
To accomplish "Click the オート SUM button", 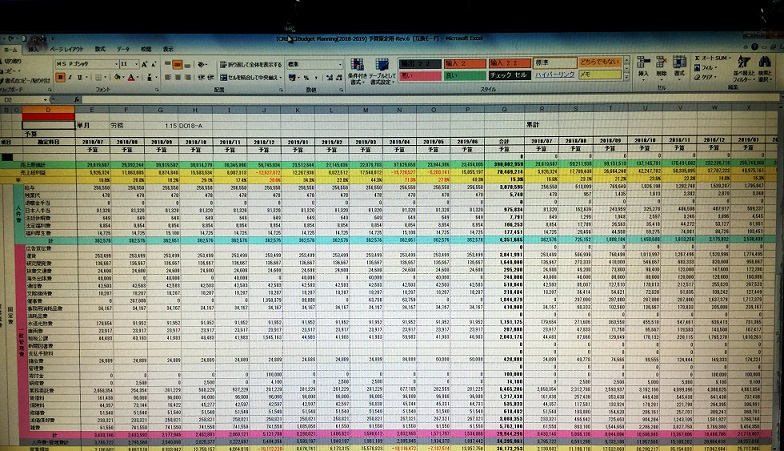I will [x=712, y=58].
